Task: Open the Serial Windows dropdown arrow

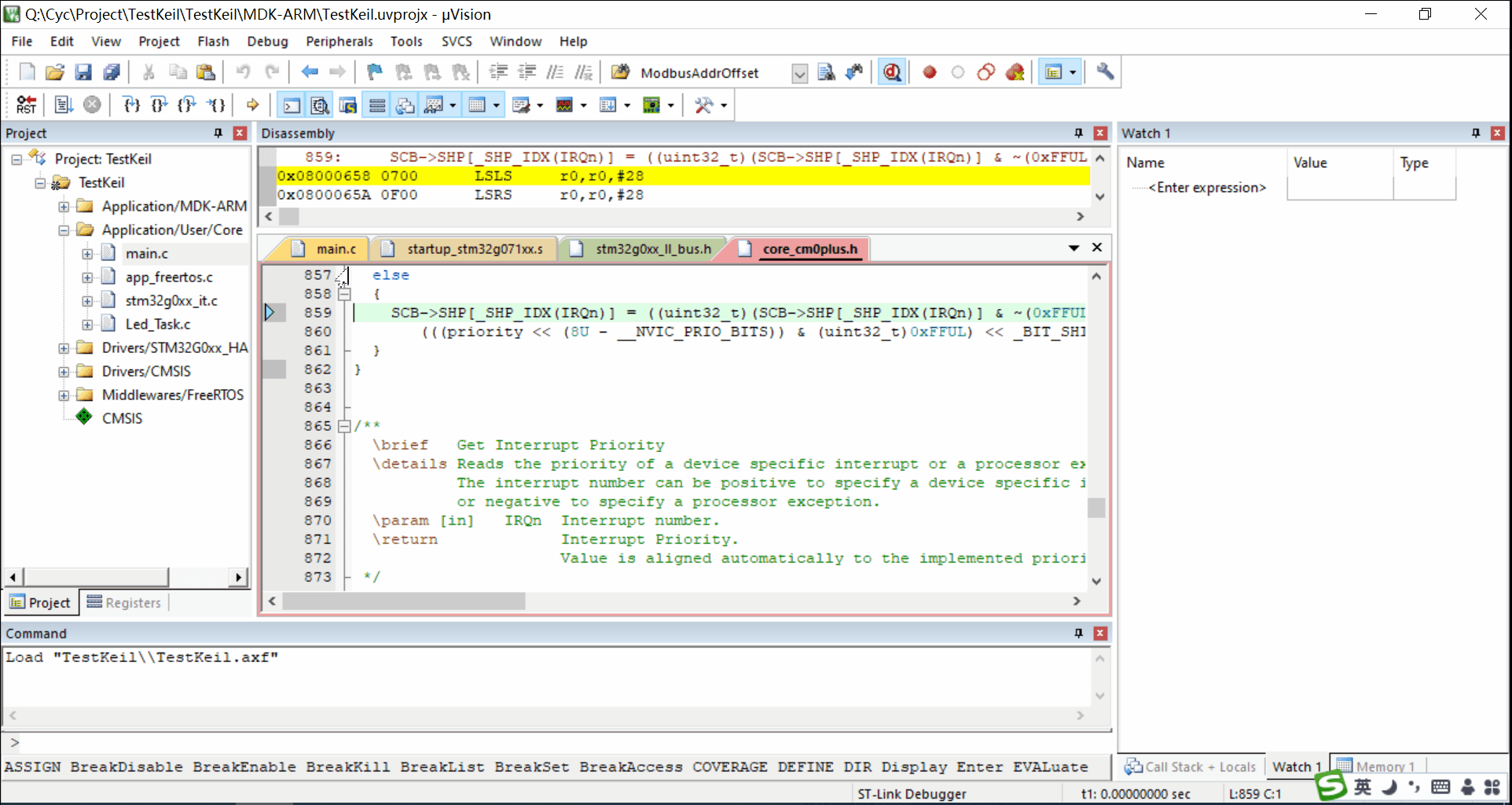Action: pos(540,105)
